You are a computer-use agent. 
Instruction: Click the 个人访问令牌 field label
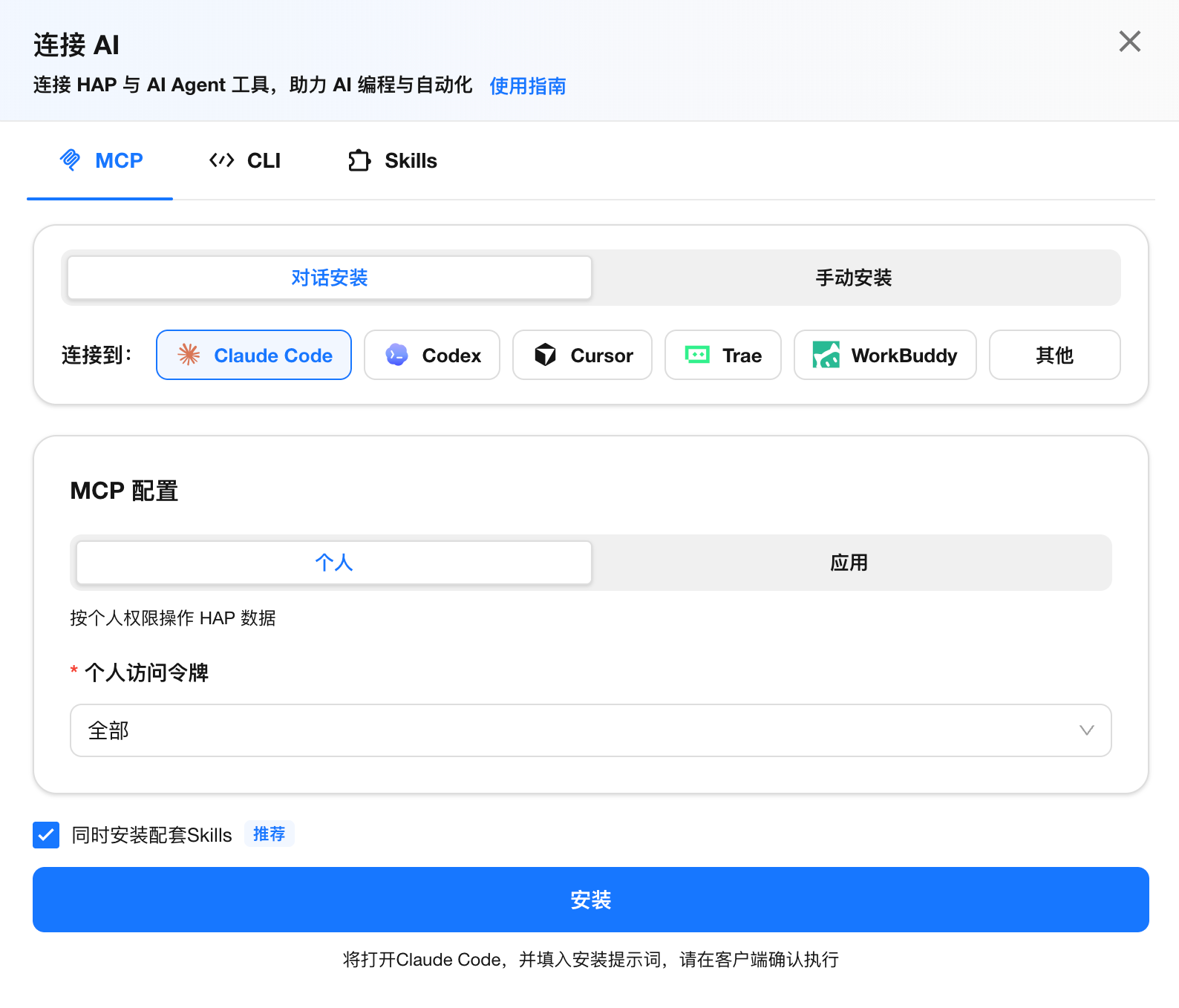146,672
